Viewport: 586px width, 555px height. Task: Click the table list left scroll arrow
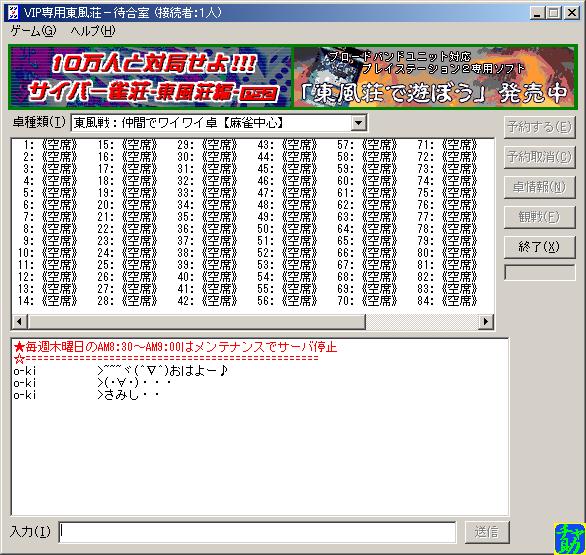coord(20,321)
